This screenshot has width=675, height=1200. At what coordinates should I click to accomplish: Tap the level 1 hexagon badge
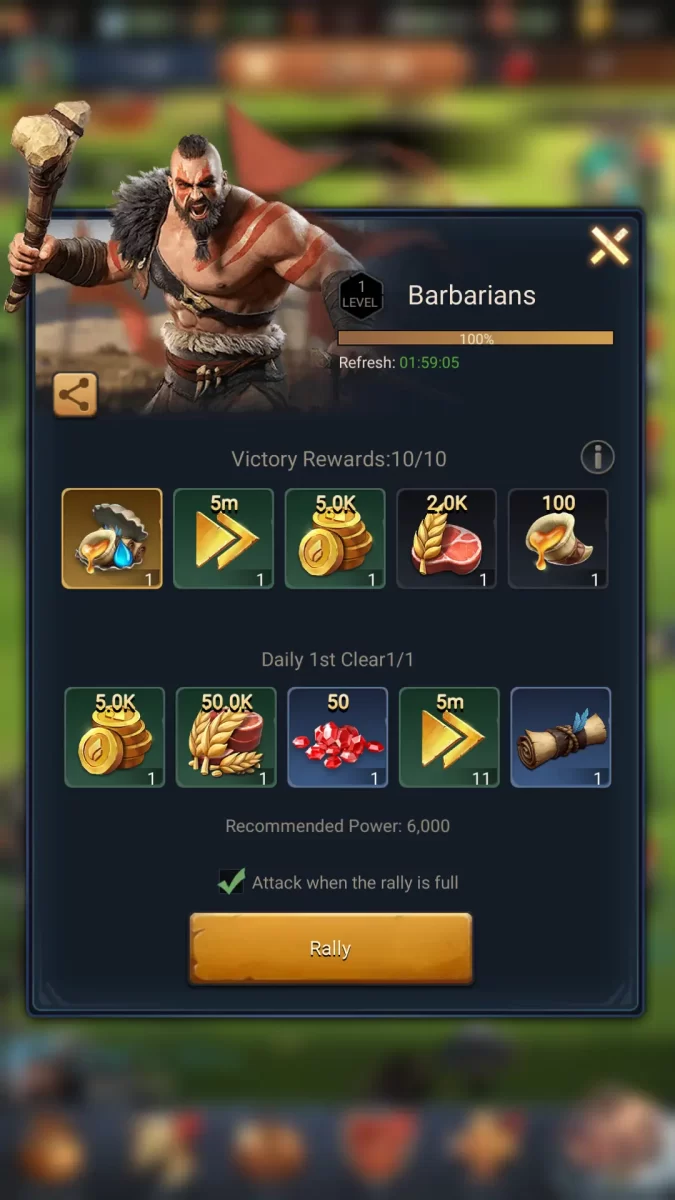361,295
